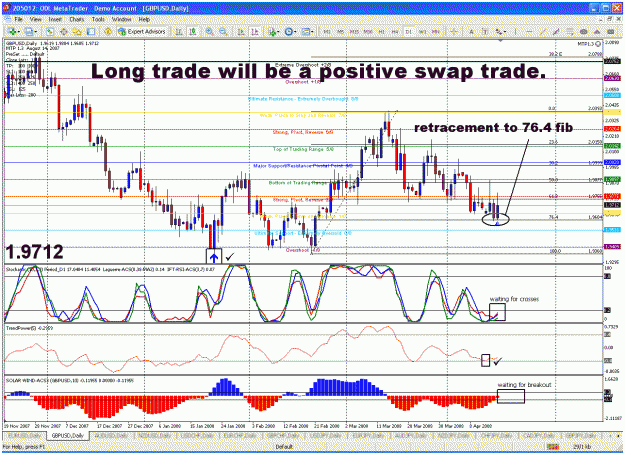Expand the Indicators dropdown arrow

tap(278, 32)
